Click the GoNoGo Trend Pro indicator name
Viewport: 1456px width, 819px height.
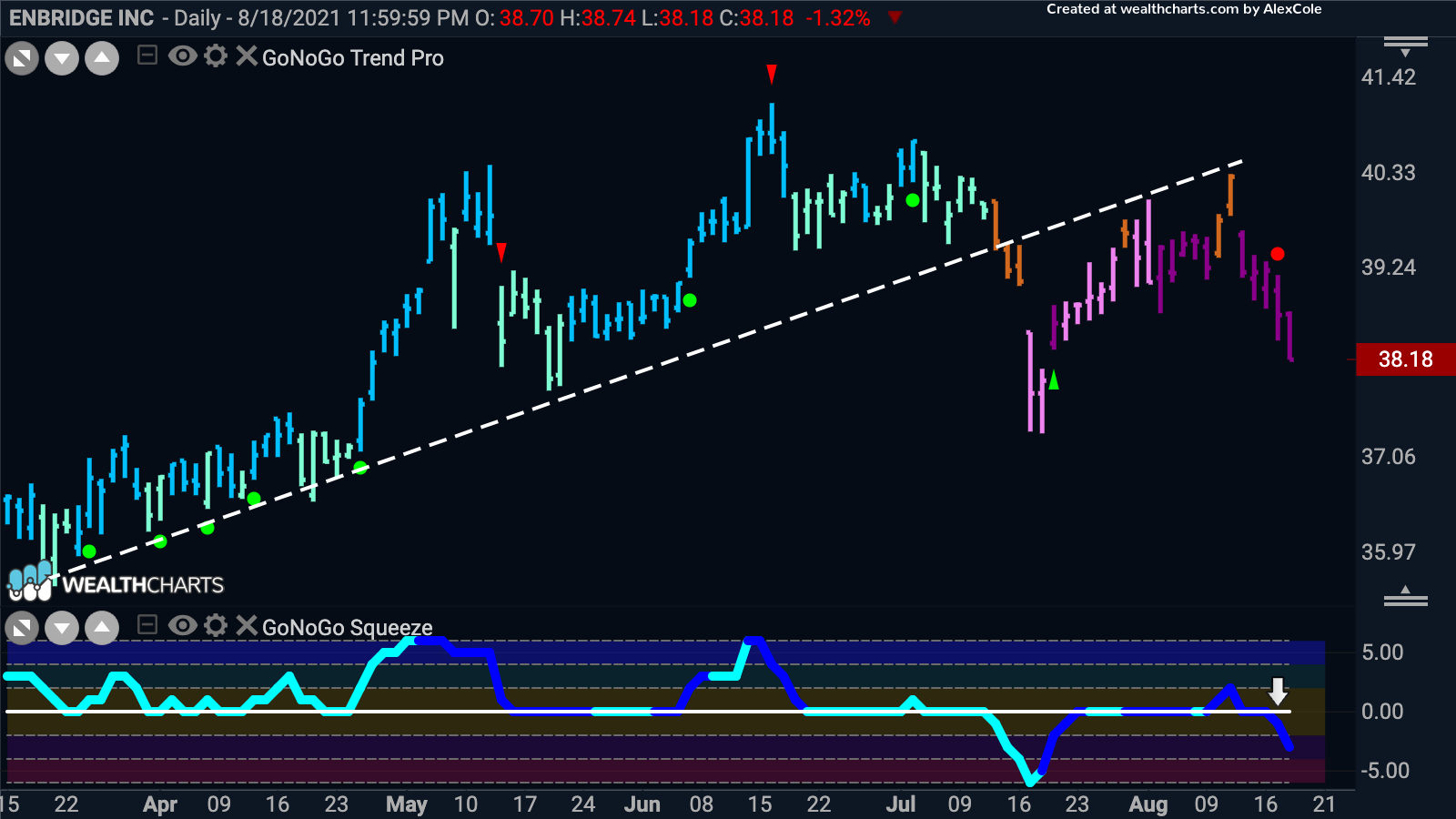[x=353, y=58]
